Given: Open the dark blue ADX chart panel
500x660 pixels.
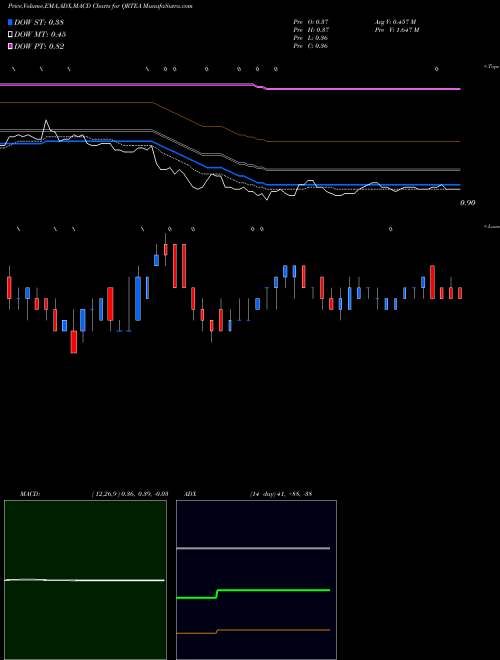Looking at the screenshot, I should tap(256, 580).
